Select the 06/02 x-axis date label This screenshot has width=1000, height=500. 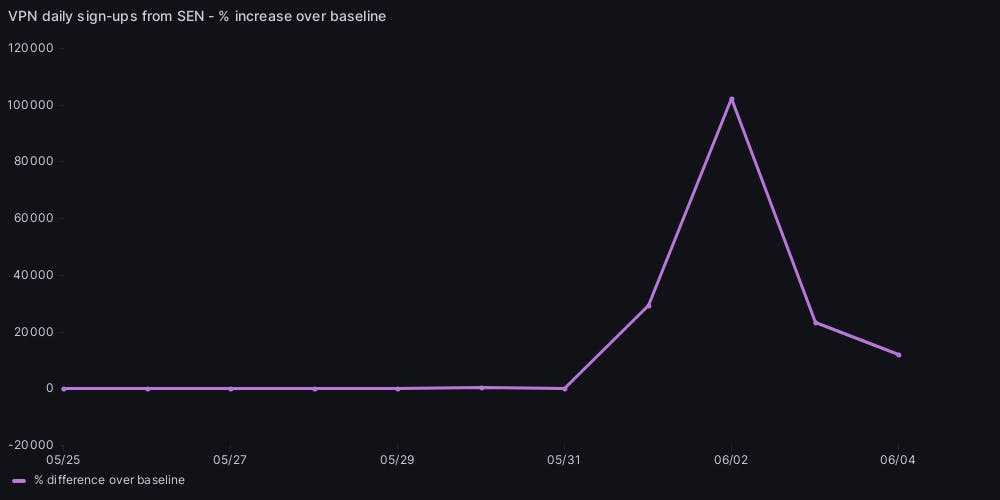pyautogui.click(x=731, y=460)
